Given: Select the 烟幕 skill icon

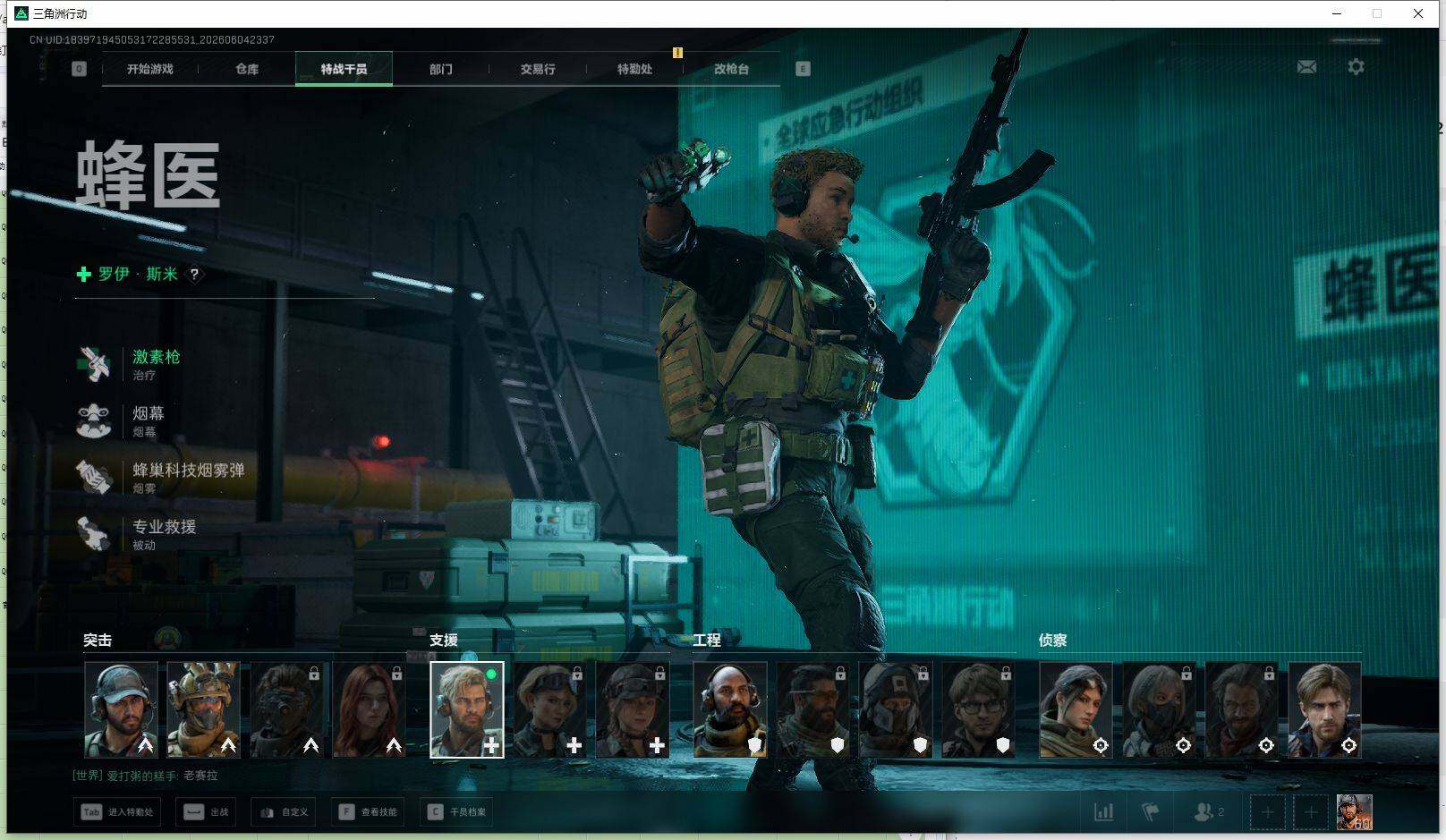Looking at the screenshot, I should click(x=94, y=420).
